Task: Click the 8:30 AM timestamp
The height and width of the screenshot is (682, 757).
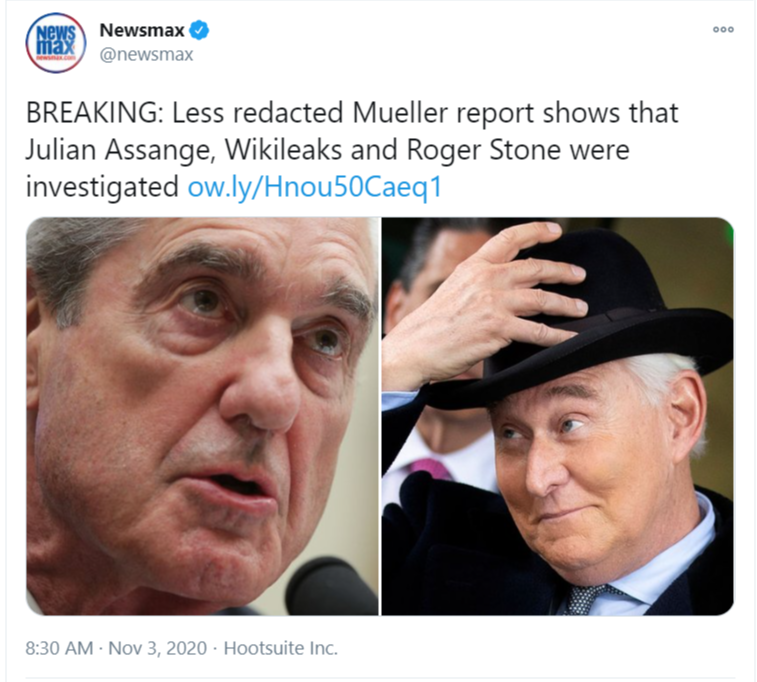Action: pyautogui.click(x=59, y=648)
